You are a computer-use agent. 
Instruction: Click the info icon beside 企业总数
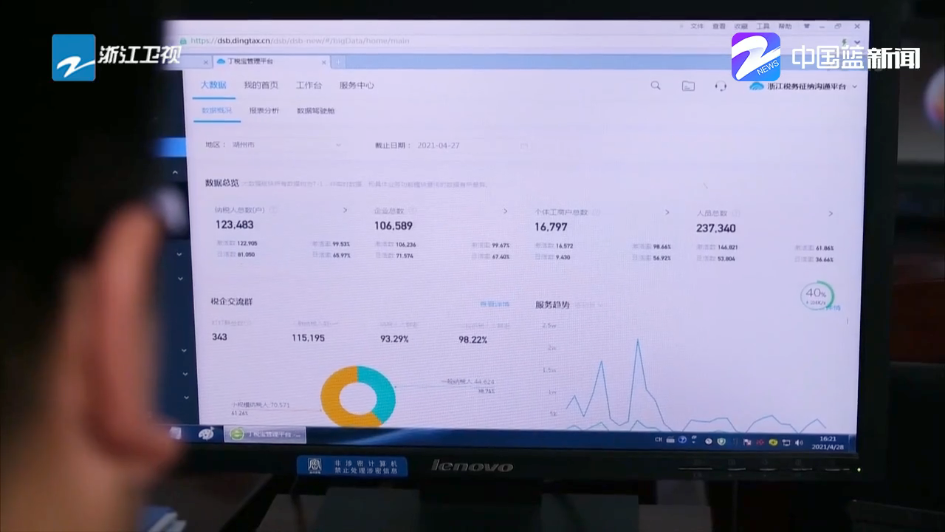[413, 211]
